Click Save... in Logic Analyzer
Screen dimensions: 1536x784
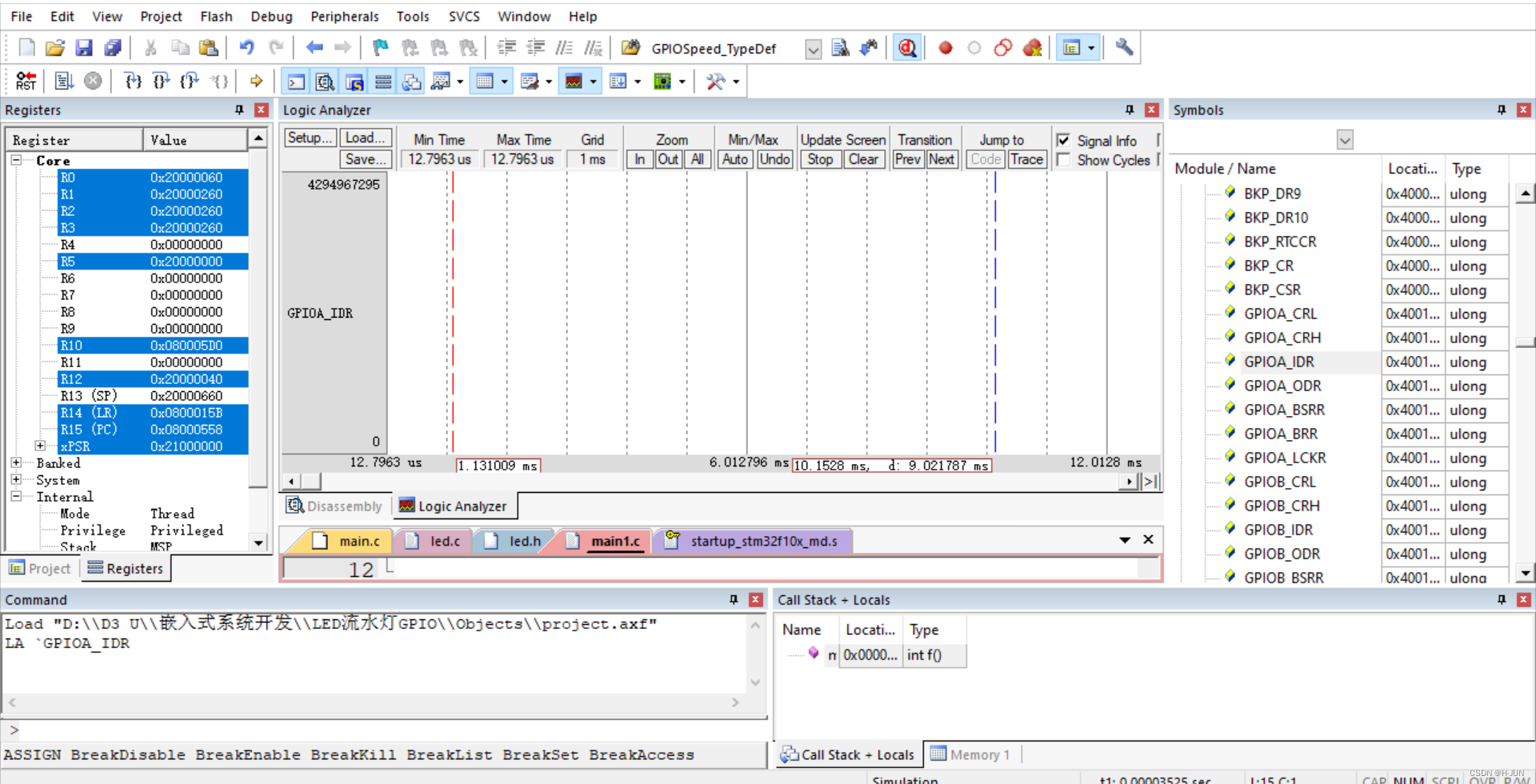point(366,159)
